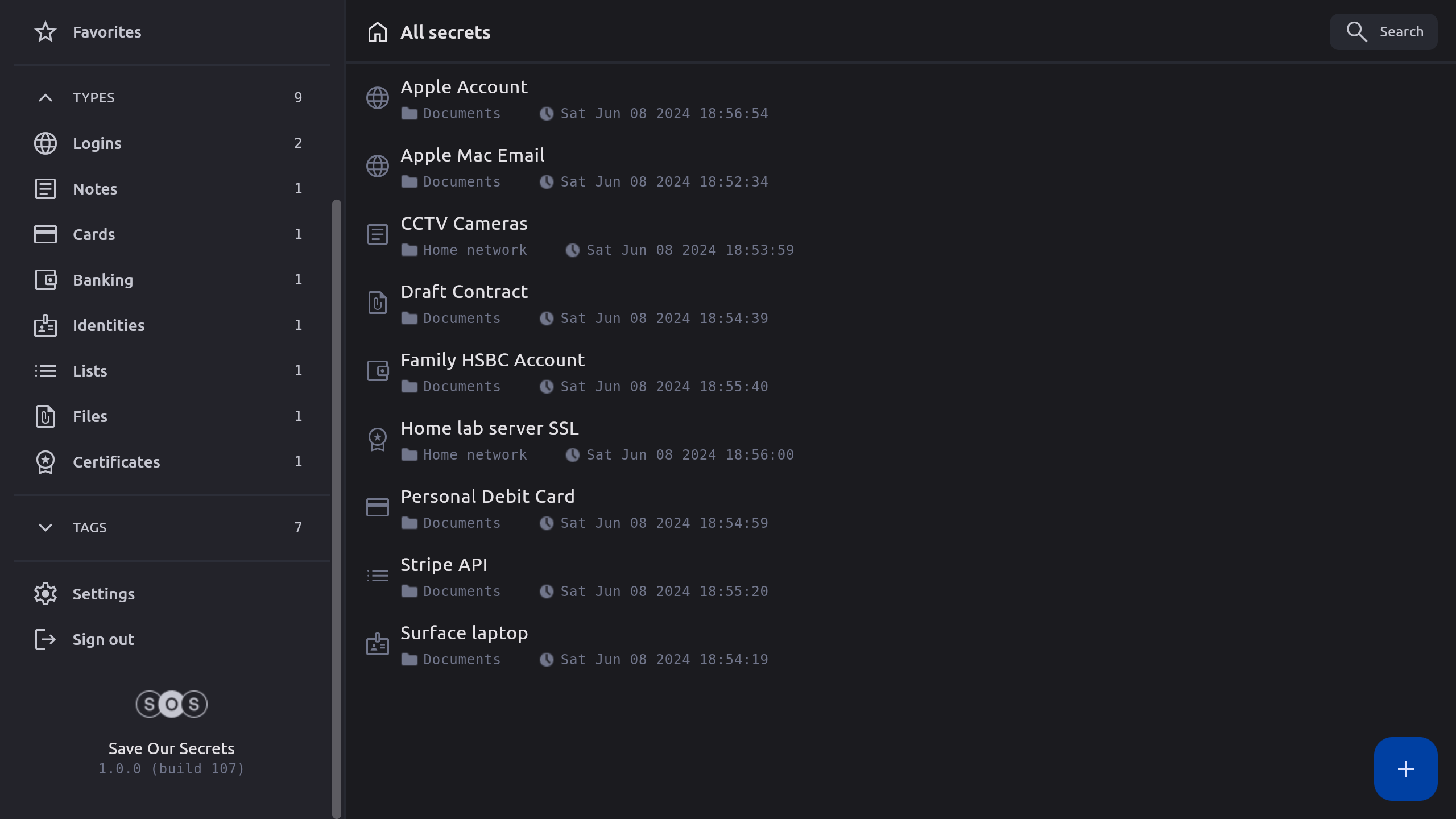Collapse the TYPES section chevron
Viewport: 1456px width, 819px height.
point(45,98)
